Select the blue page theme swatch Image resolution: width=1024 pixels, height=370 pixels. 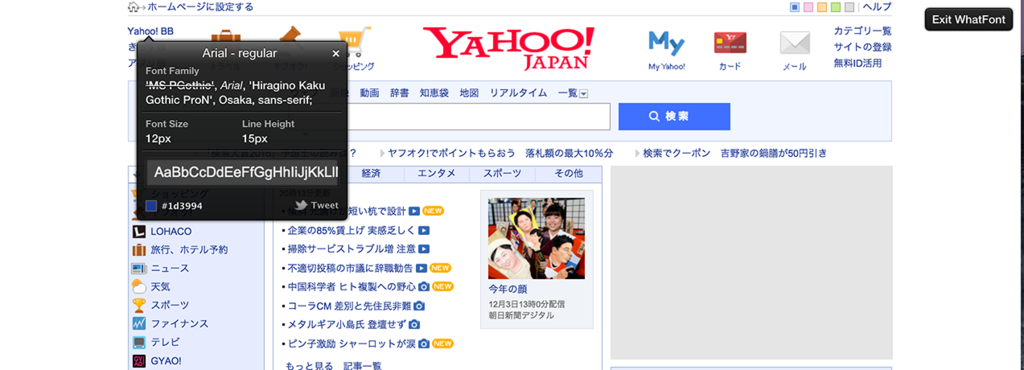(795, 7)
